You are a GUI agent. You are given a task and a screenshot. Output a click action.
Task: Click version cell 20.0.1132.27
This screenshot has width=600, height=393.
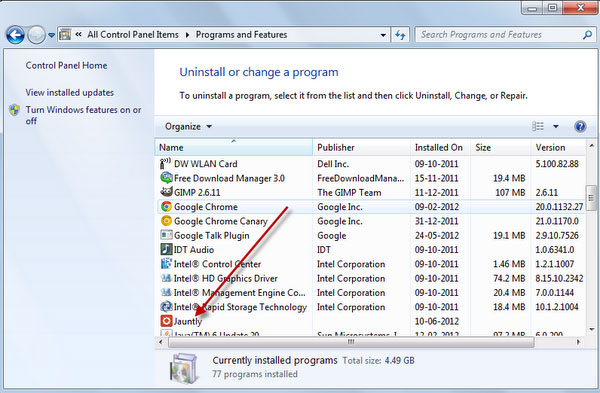click(x=559, y=207)
